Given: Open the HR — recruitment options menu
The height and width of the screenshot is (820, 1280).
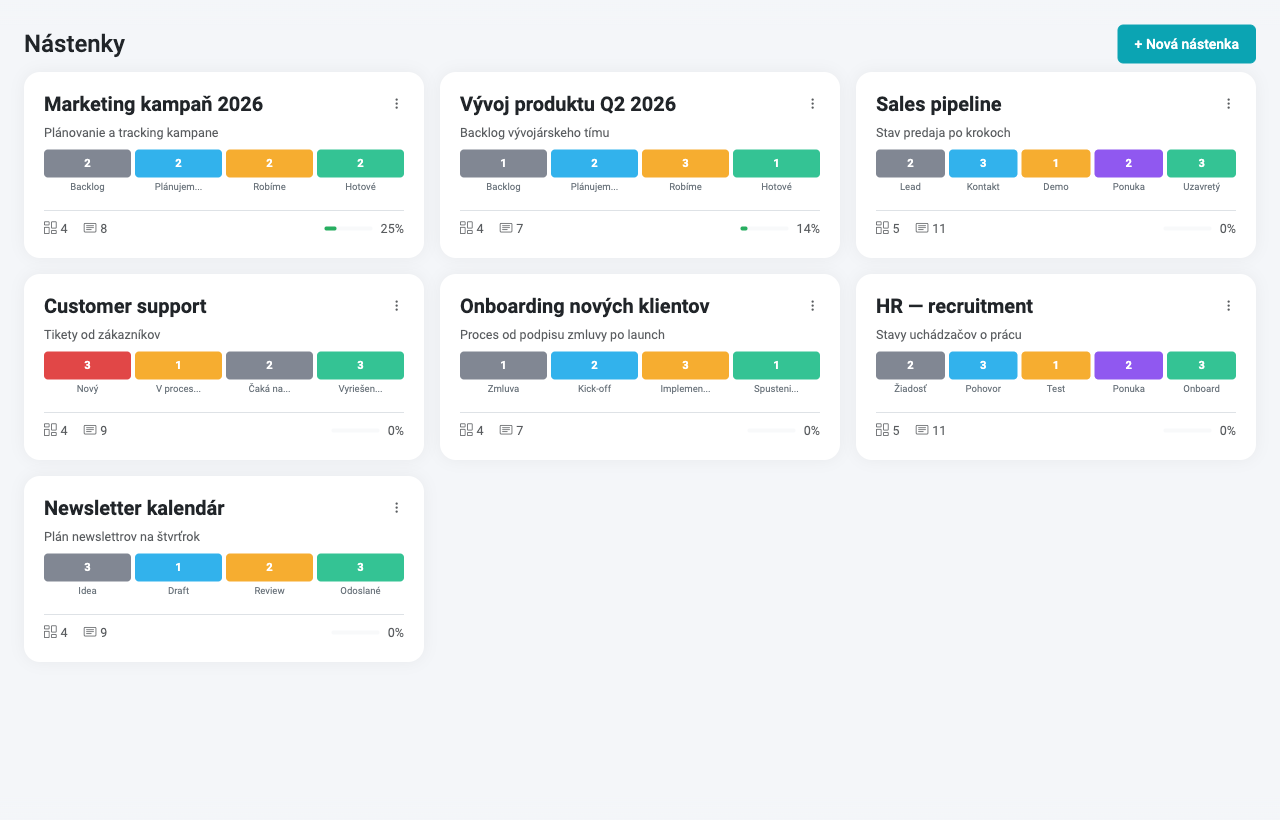Looking at the screenshot, I should pos(1228,306).
